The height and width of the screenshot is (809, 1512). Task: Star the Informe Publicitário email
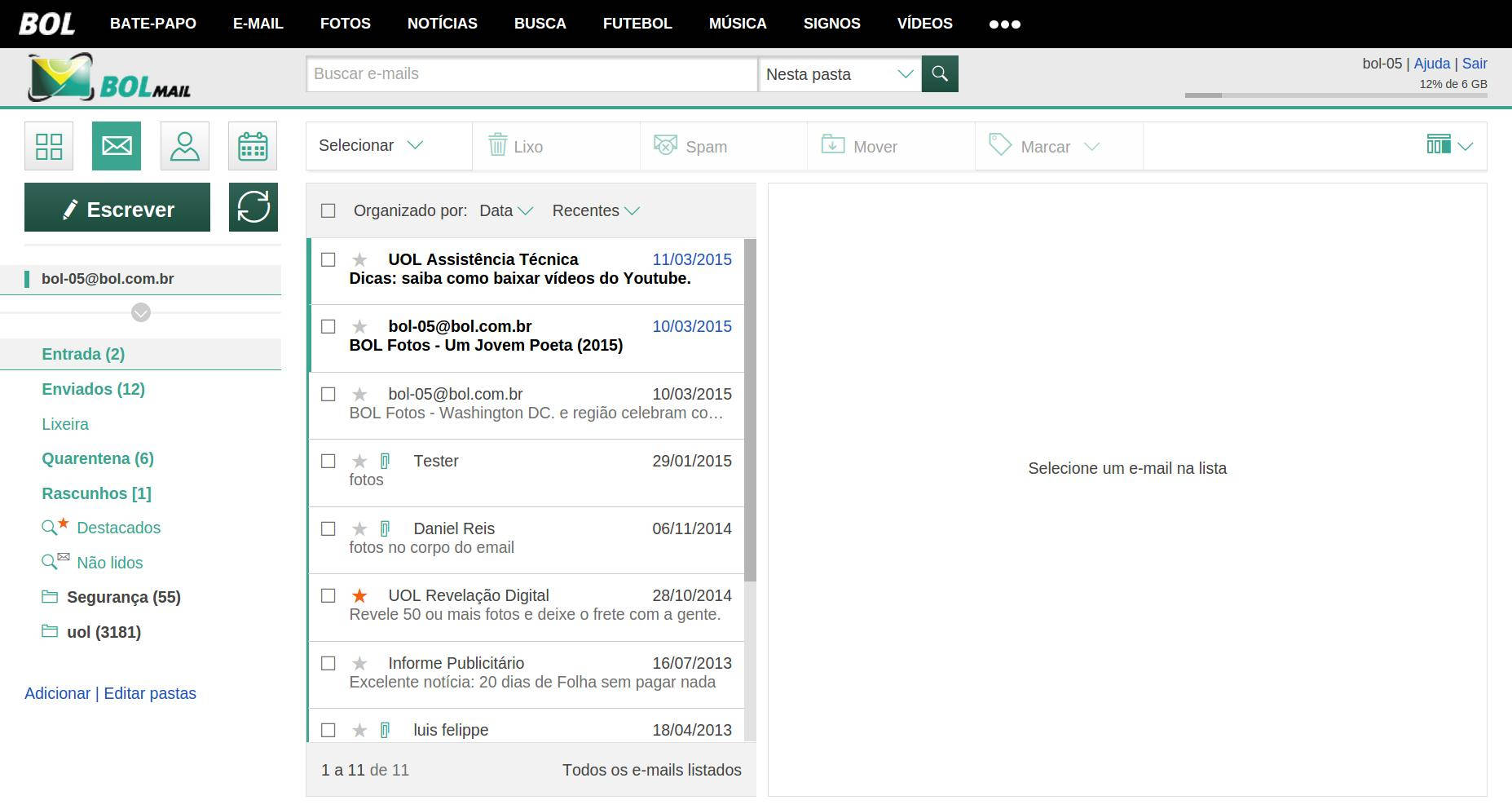(x=359, y=664)
